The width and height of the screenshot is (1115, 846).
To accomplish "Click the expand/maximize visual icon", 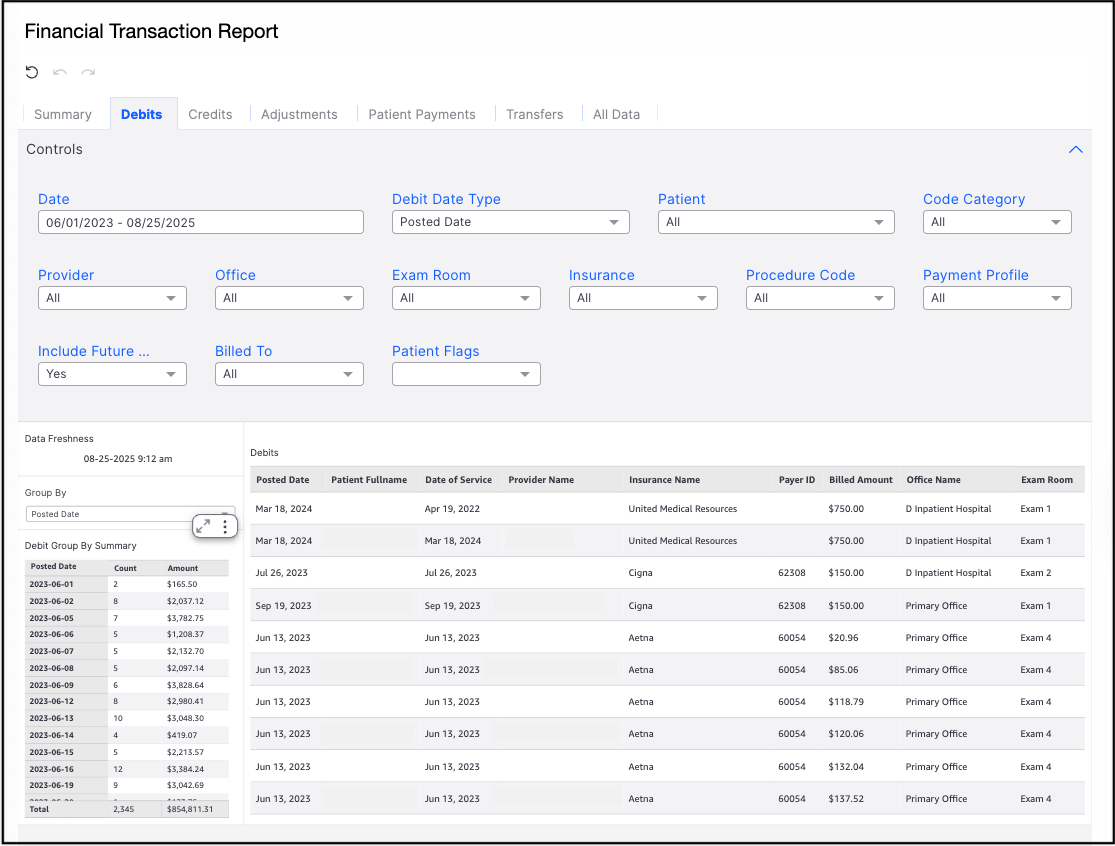I will [203, 526].
